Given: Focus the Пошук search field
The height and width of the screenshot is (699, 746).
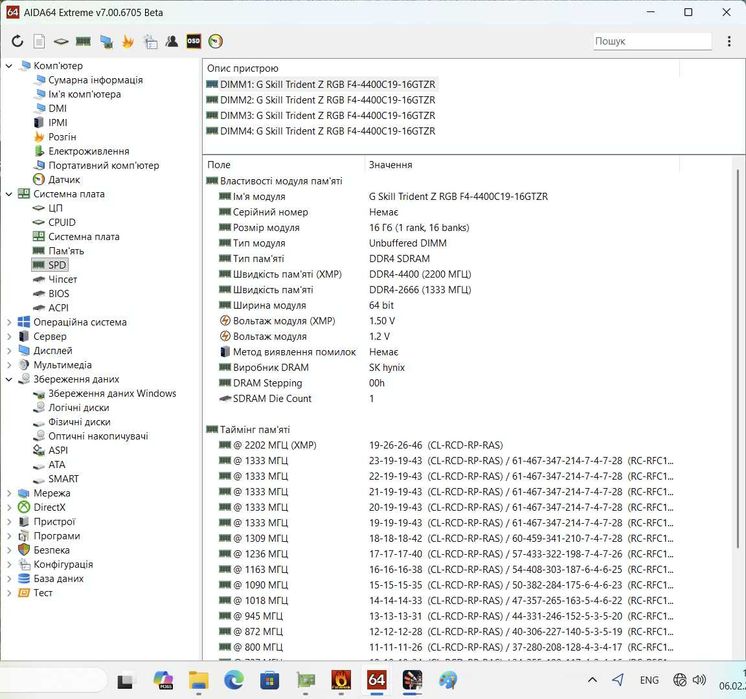Looking at the screenshot, I should coord(652,41).
